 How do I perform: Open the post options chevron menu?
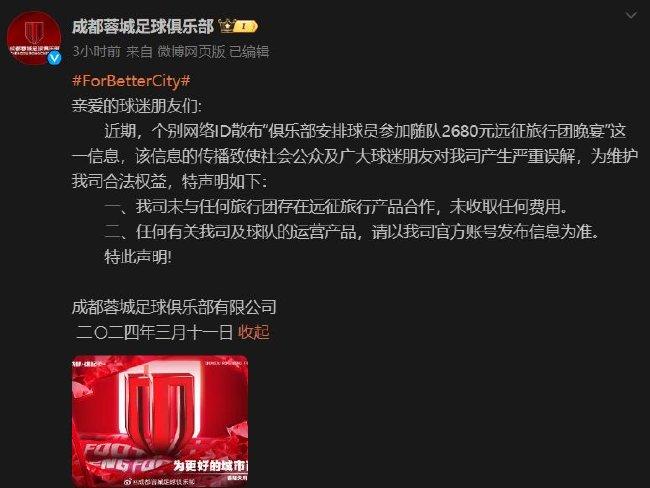point(631,15)
